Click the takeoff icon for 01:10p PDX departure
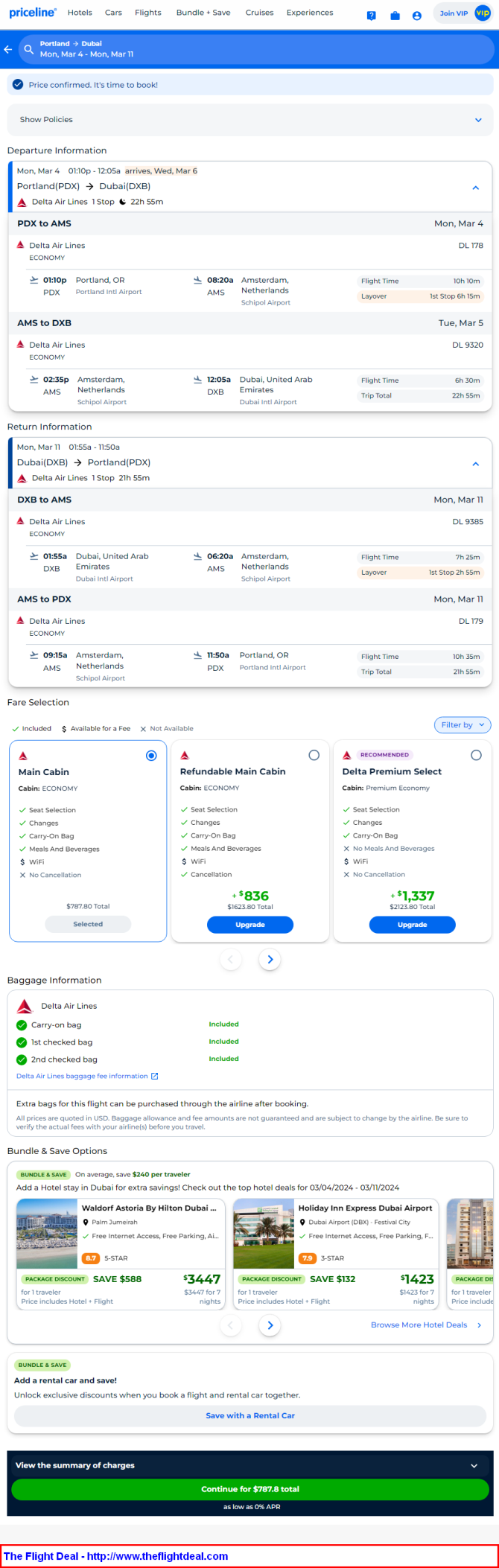The height and width of the screenshot is (1568, 499). coord(34,280)
